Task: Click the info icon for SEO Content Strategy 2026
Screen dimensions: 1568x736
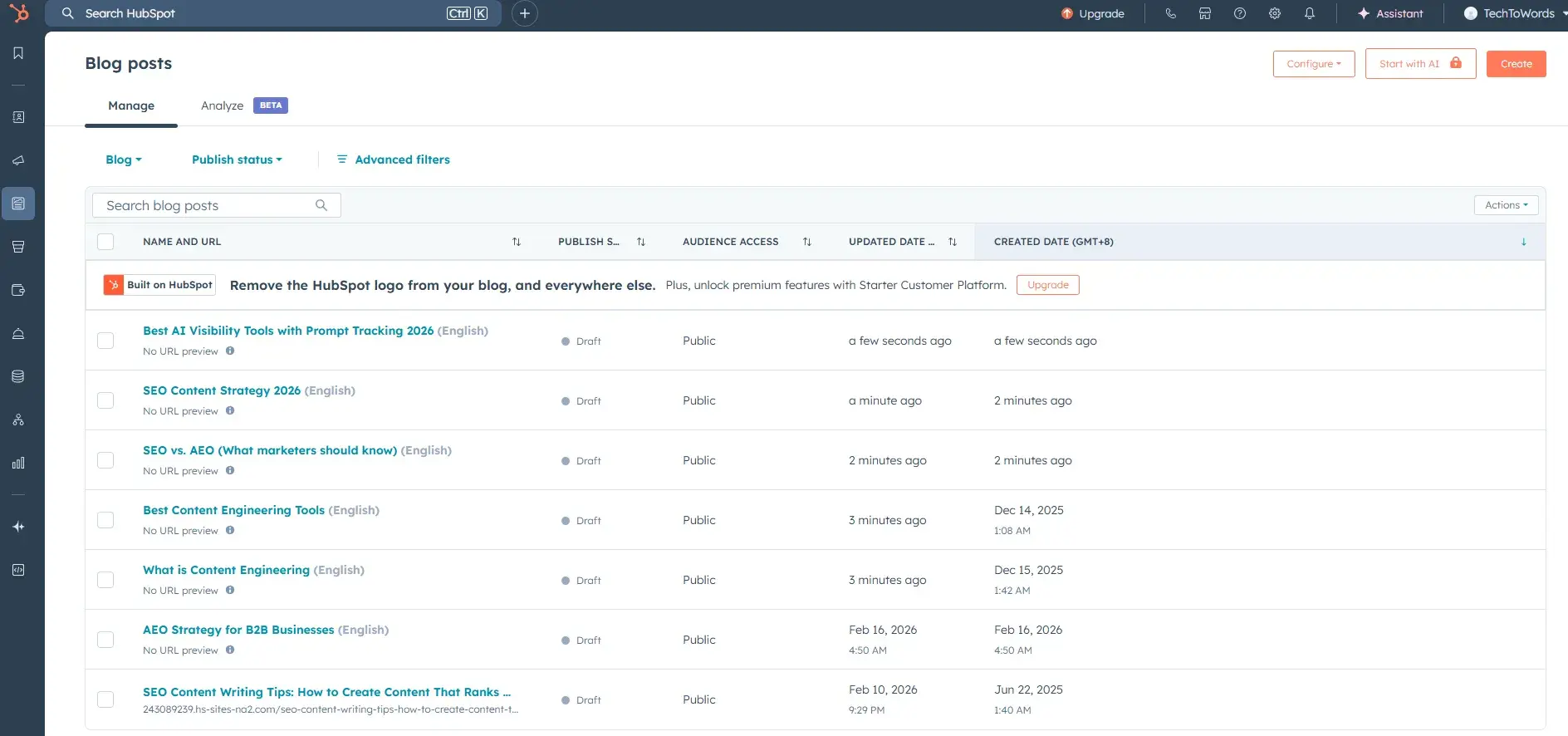Action: coord(230,410)
